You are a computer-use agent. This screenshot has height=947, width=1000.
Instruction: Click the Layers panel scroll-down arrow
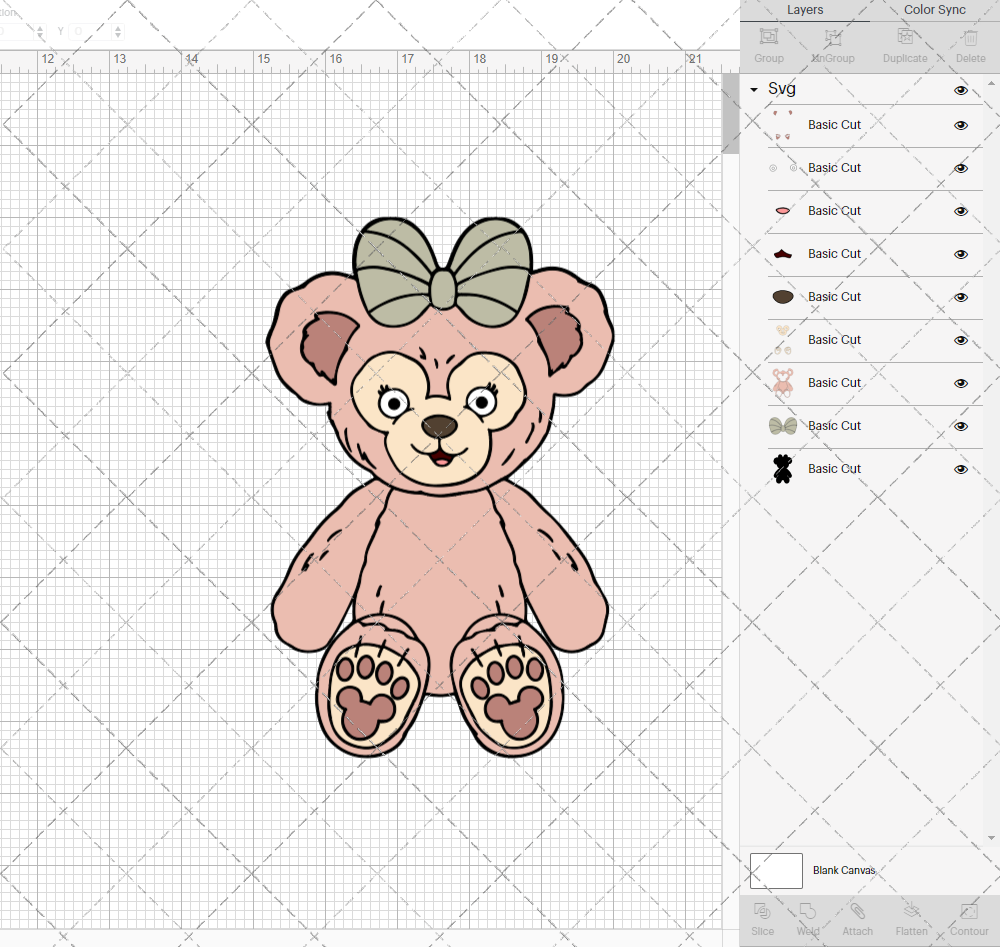[x=991, y=838]
